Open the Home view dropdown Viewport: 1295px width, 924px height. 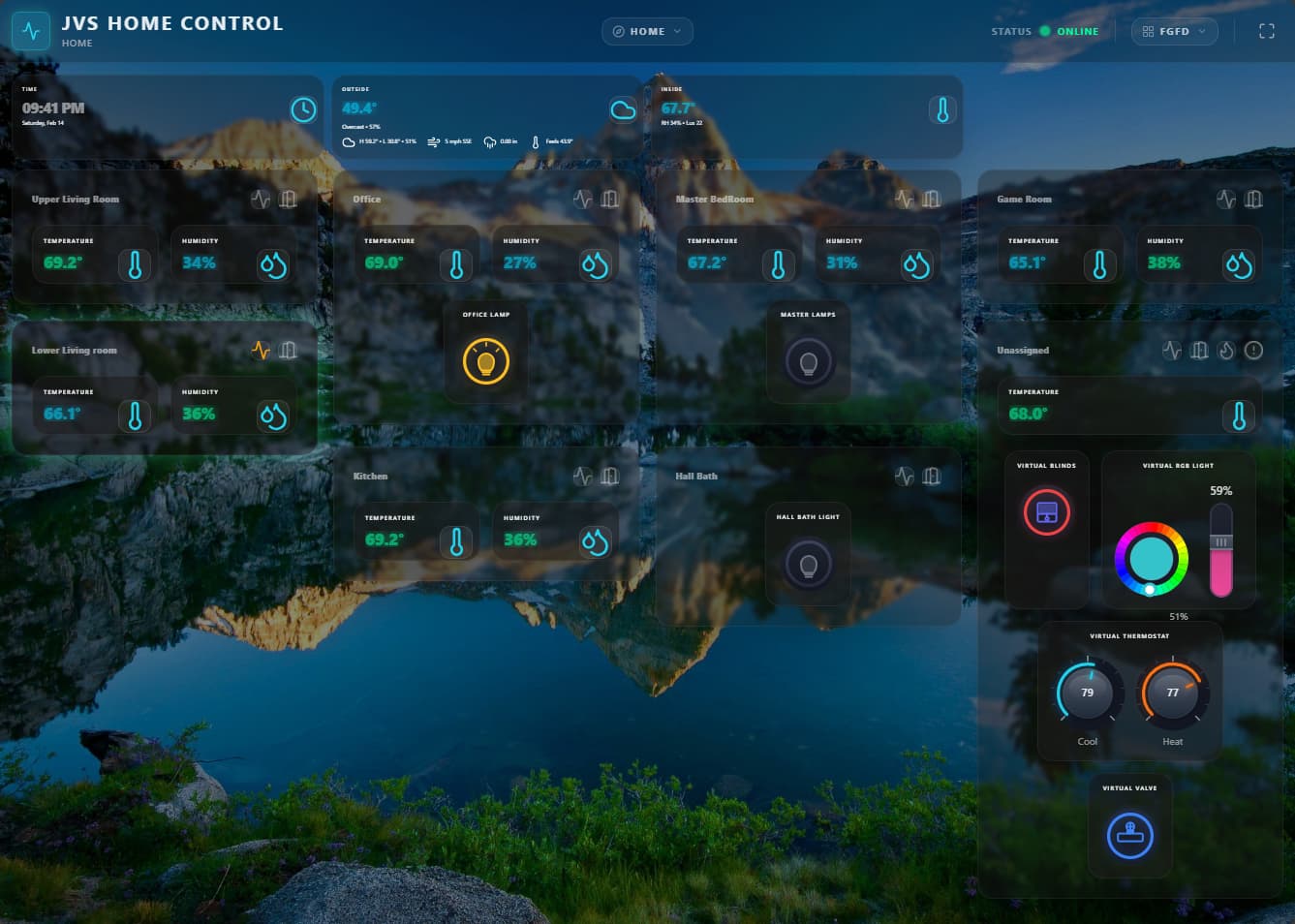click(x=647, y=31)
